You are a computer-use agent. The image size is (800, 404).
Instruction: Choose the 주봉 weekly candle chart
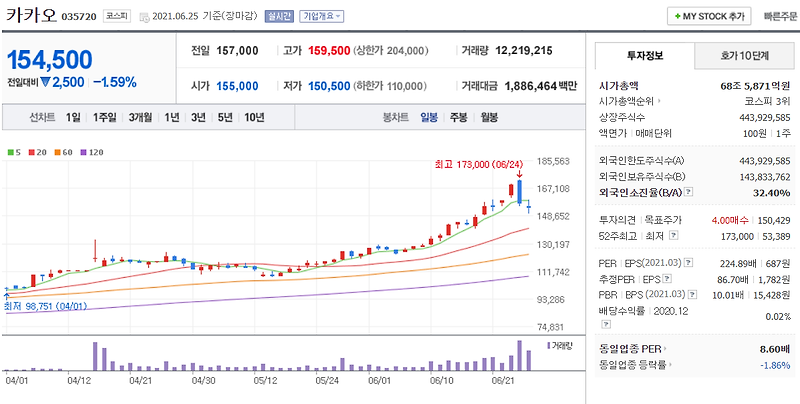[x=458, y=117]
